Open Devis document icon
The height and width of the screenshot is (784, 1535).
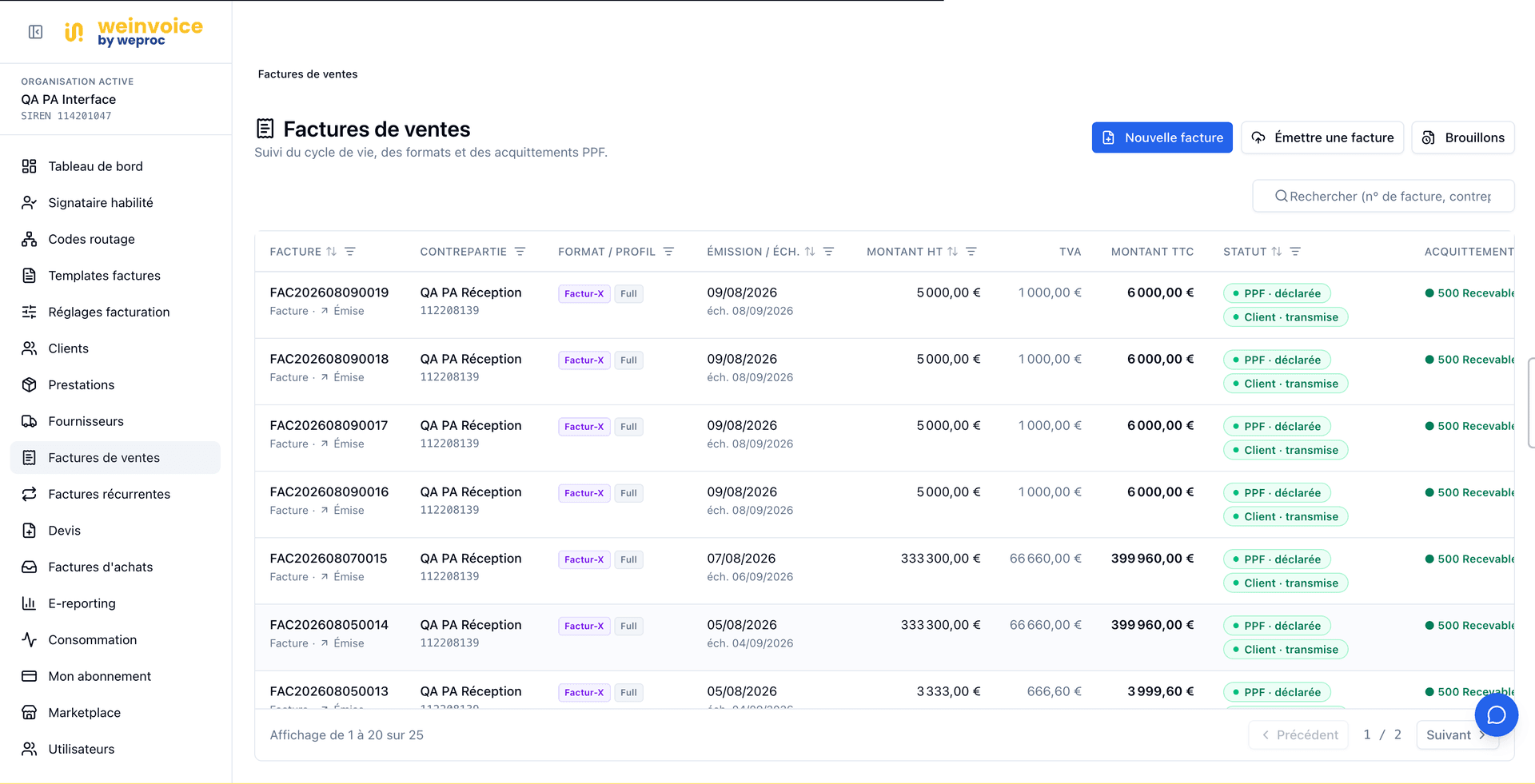tap(30, 531)
